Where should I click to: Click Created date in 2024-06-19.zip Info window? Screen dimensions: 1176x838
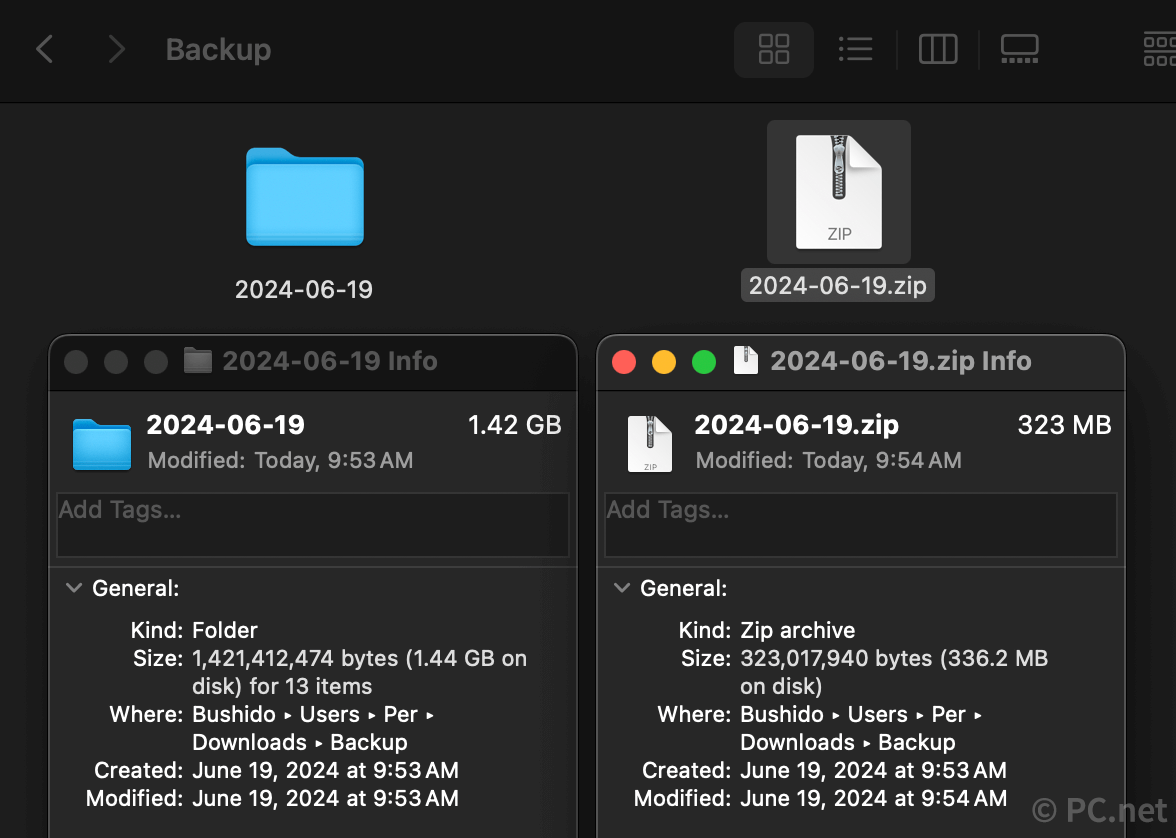874,770
